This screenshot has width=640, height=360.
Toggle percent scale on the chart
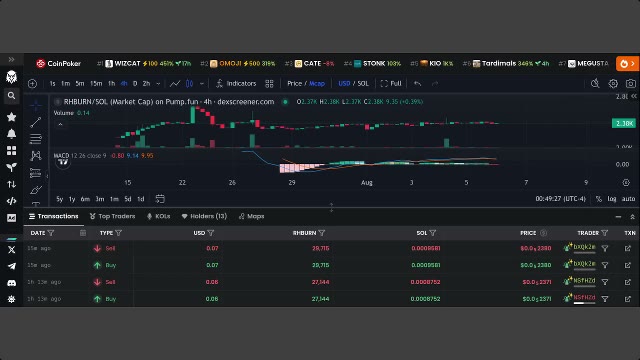598,199
